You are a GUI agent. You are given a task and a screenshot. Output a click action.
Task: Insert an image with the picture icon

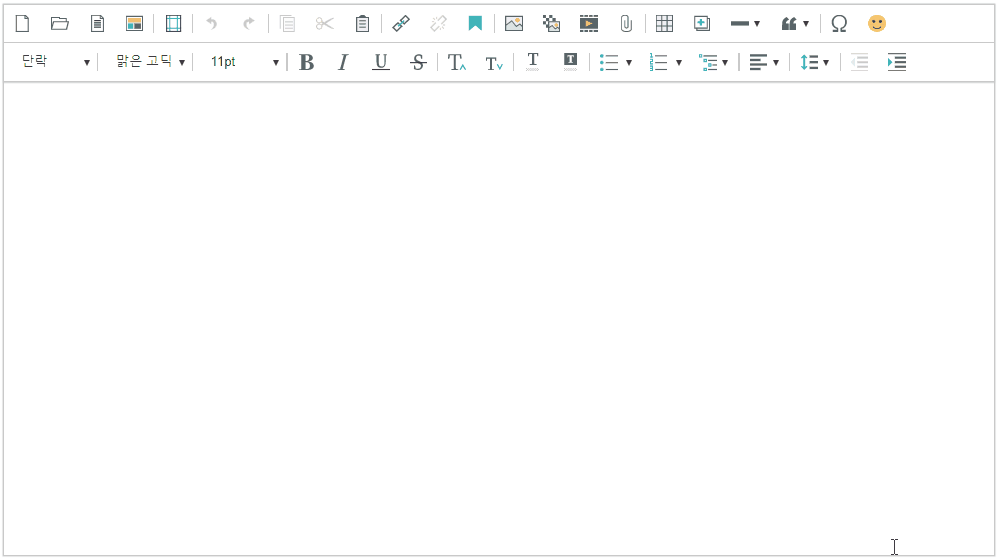tap(514, 23)
